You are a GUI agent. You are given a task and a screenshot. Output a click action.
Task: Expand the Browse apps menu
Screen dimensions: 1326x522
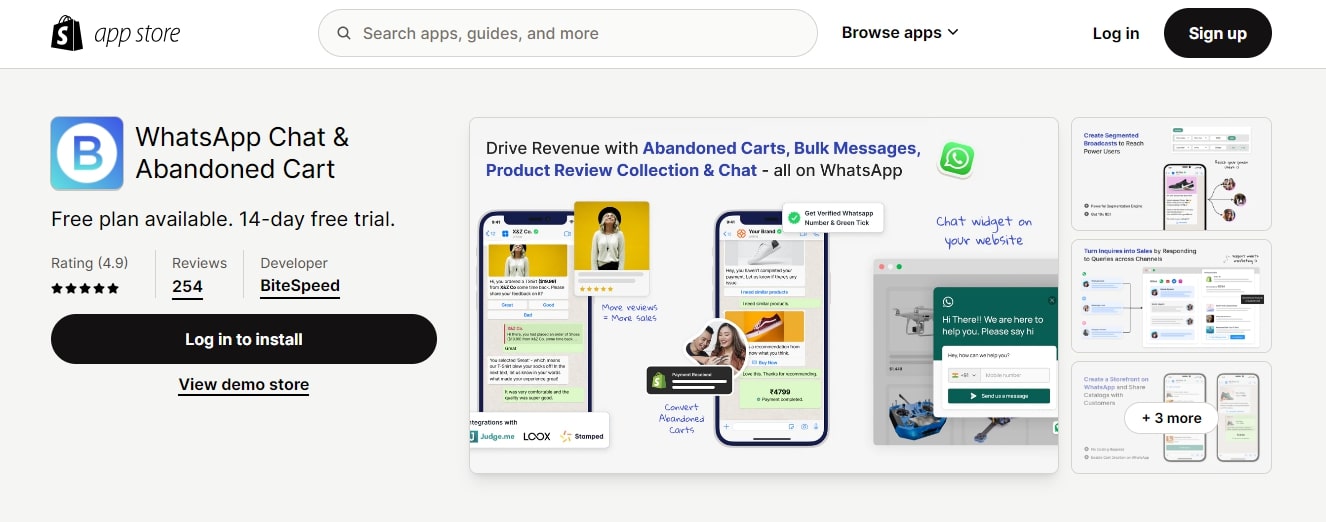pyautogui.click(x=900, y=33)
